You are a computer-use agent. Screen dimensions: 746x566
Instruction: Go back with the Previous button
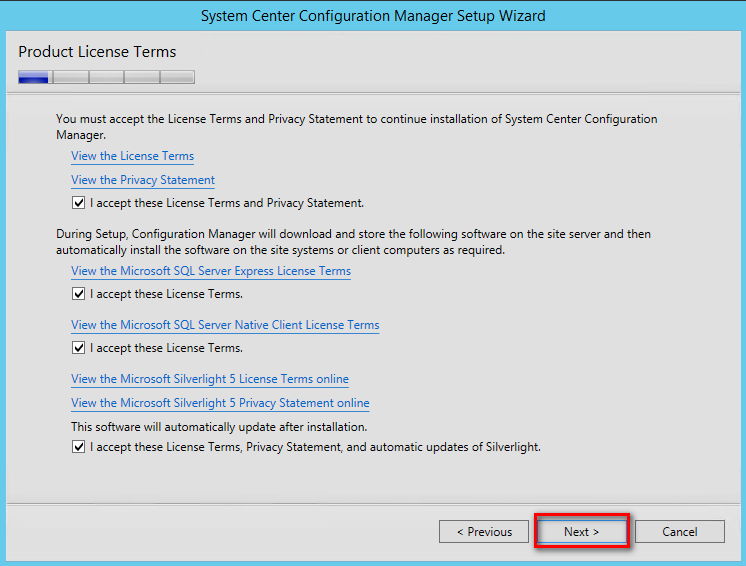pyautogui.click(x=484, y=531)
